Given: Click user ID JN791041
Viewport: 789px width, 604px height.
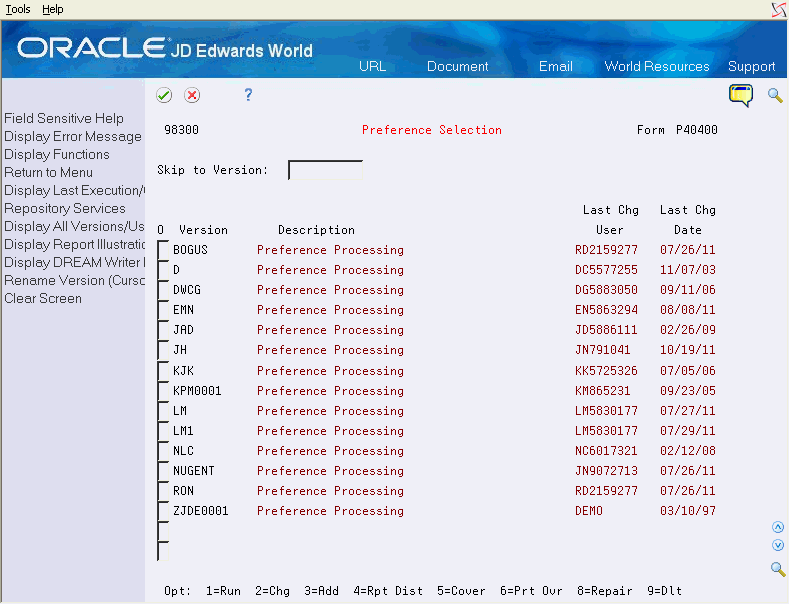Looking at the screenshot, I should 602,350.
